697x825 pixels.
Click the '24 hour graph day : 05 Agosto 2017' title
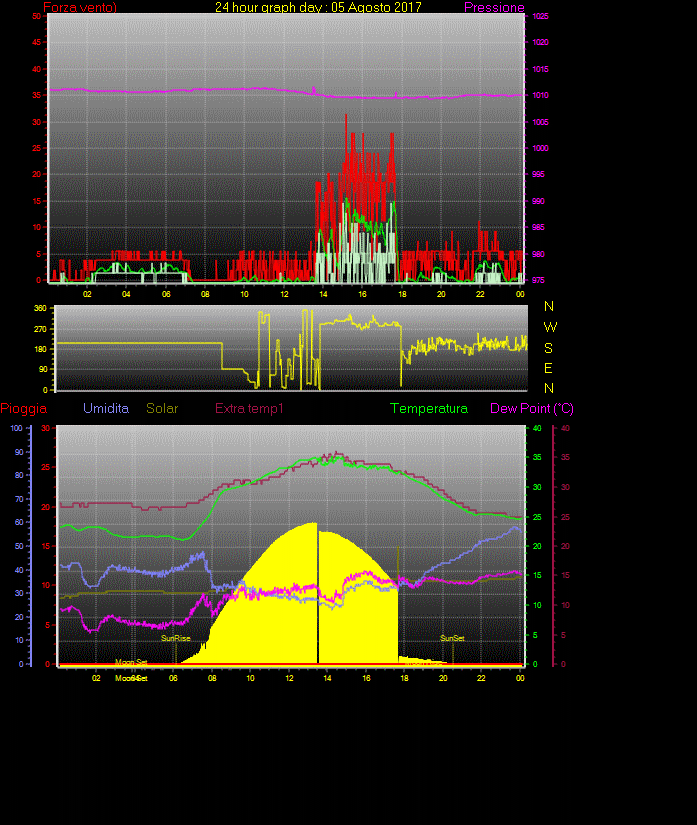click(318, 7)
